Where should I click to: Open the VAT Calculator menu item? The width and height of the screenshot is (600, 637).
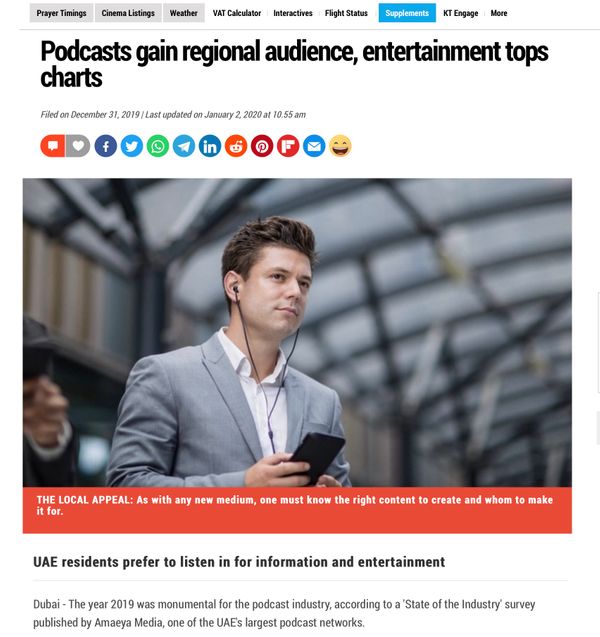point(237,13)
